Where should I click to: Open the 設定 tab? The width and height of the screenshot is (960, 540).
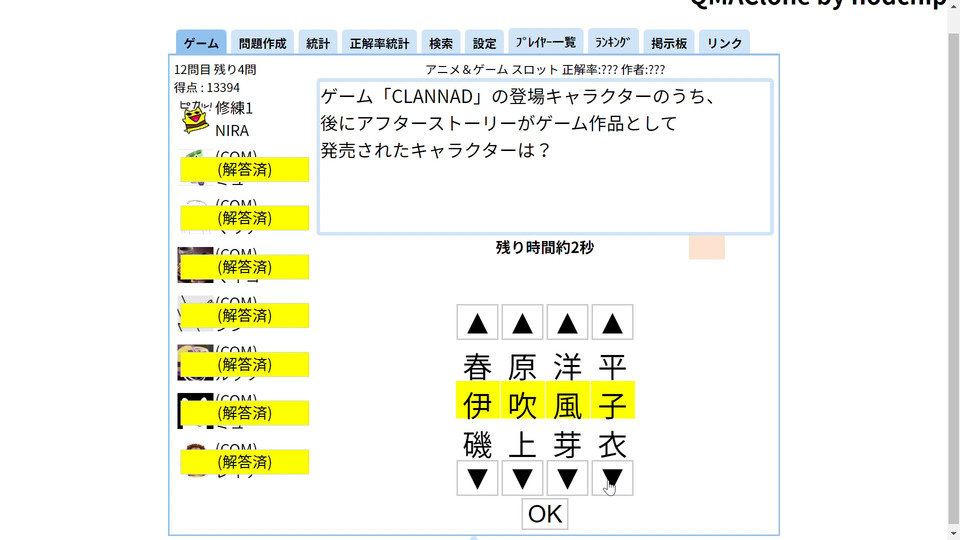[x=484, y=42]
